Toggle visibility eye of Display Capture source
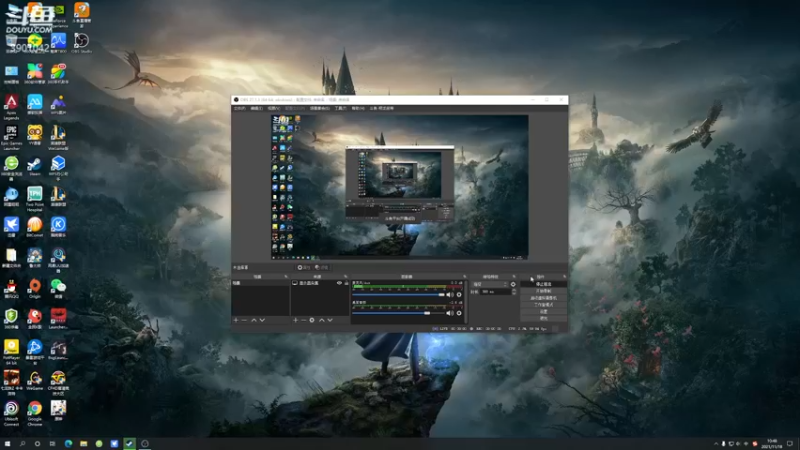This screenshot has width=800, height=450. pos(339,283)
